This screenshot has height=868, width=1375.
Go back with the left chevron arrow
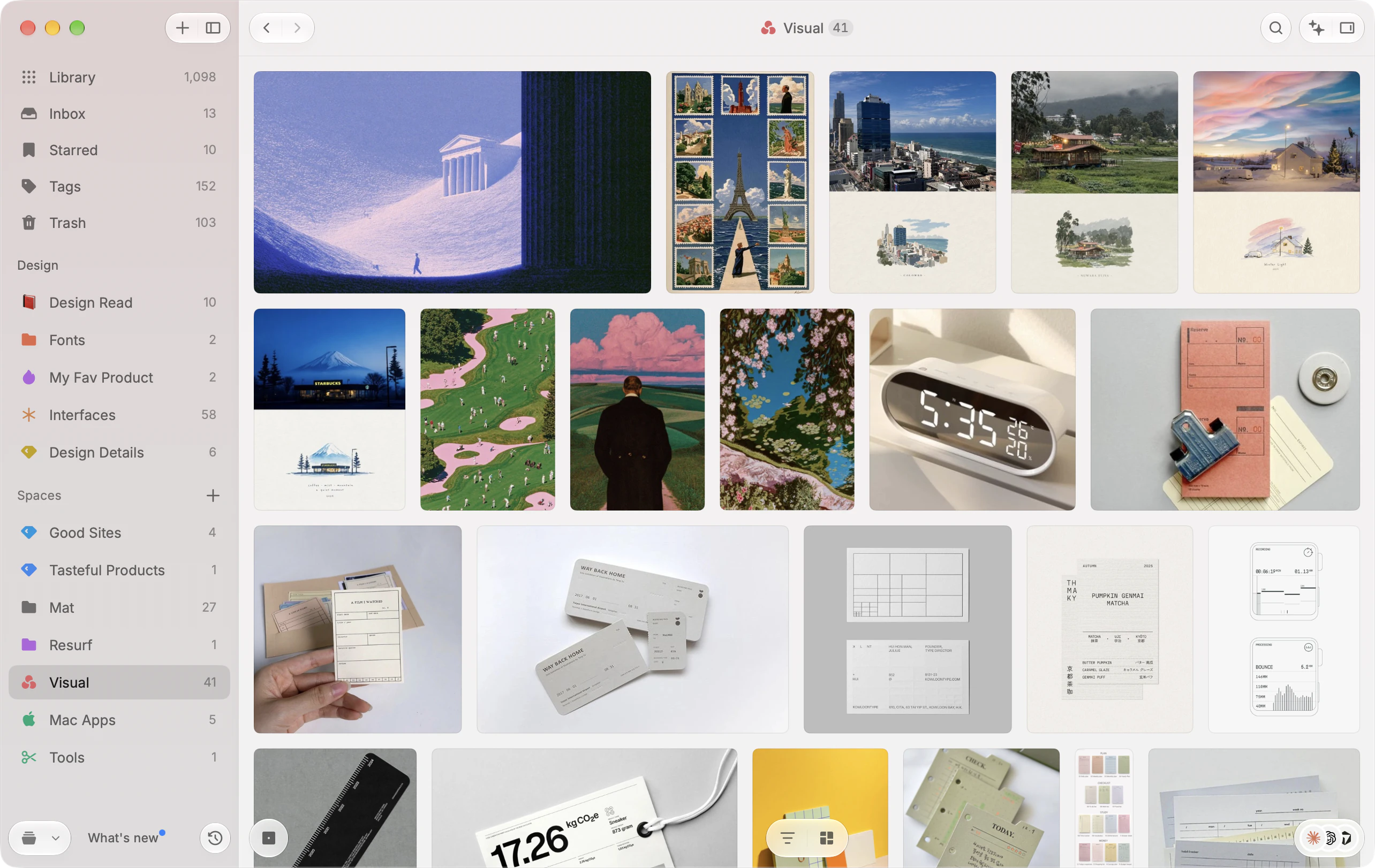[x=266, y=28]
